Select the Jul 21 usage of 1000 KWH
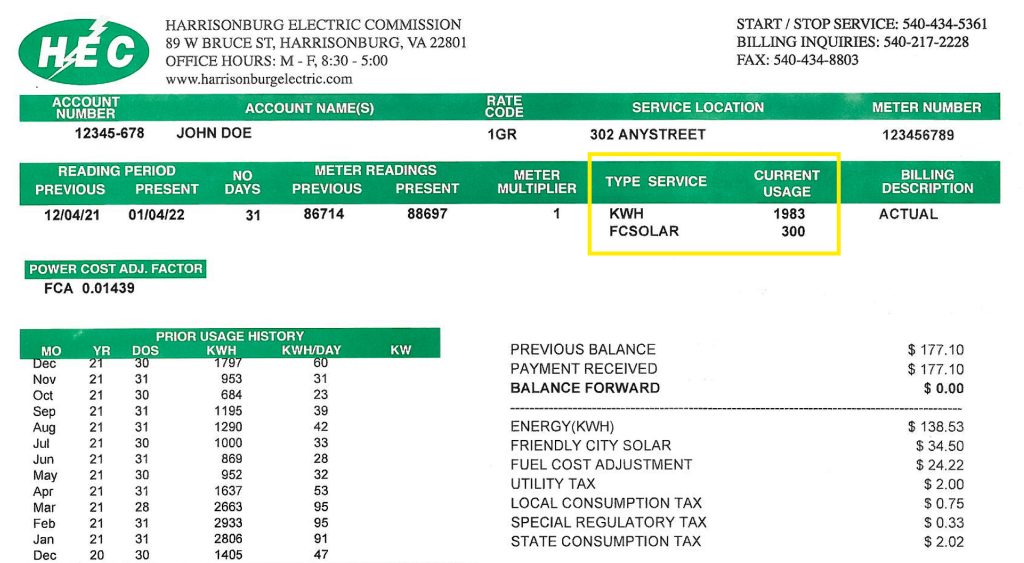This screenshot has height=563, width=1024. [228, 443]
